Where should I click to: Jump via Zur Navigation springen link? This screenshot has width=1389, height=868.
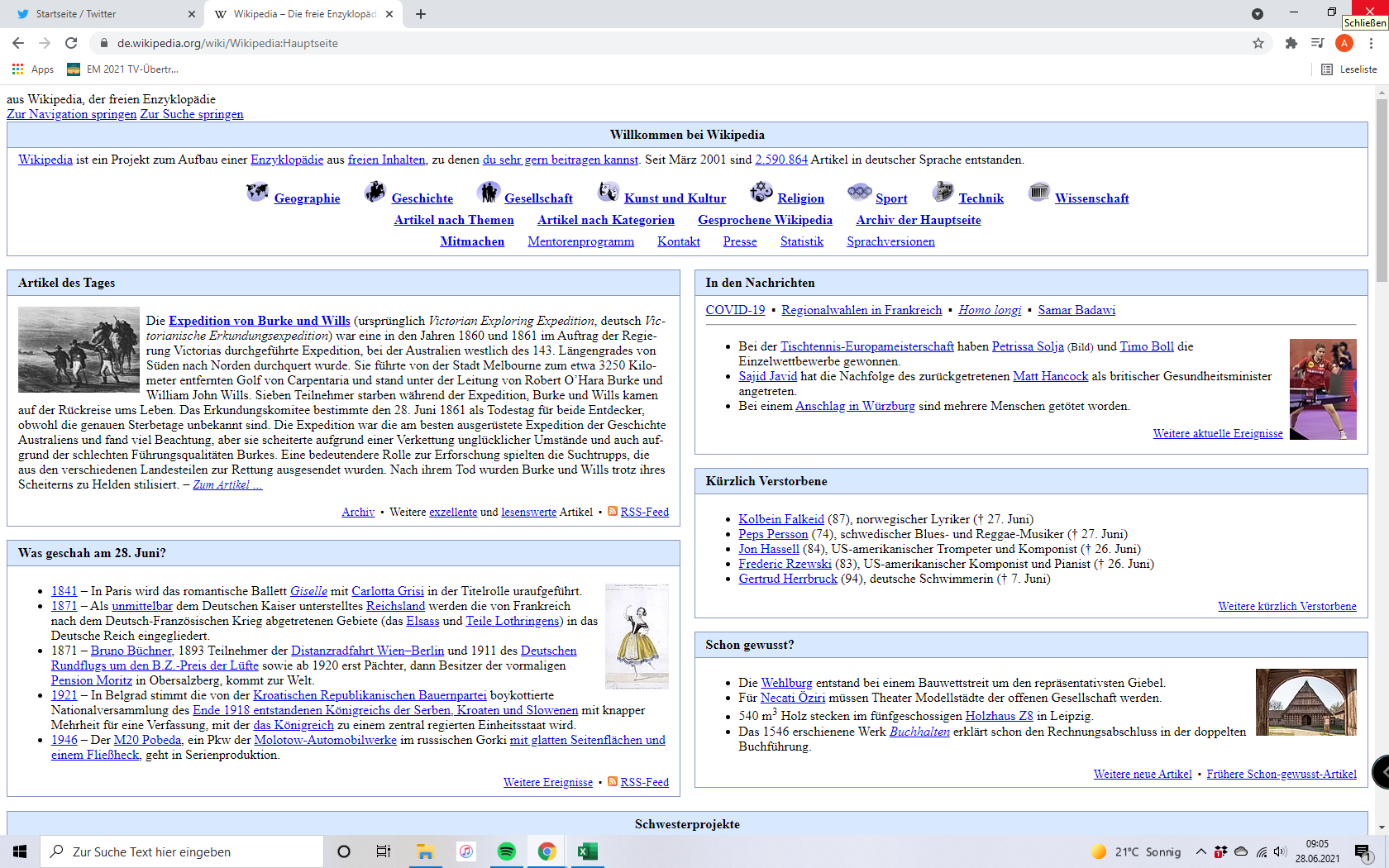pyautogui.click(x=72, y=114)
